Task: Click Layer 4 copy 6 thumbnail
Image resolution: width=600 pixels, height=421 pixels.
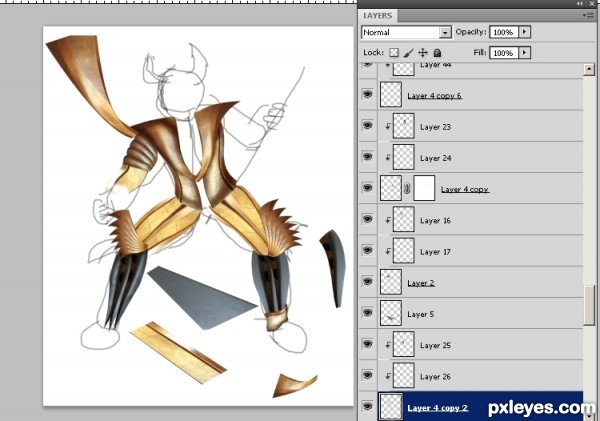Action: [x=391, y=94]
